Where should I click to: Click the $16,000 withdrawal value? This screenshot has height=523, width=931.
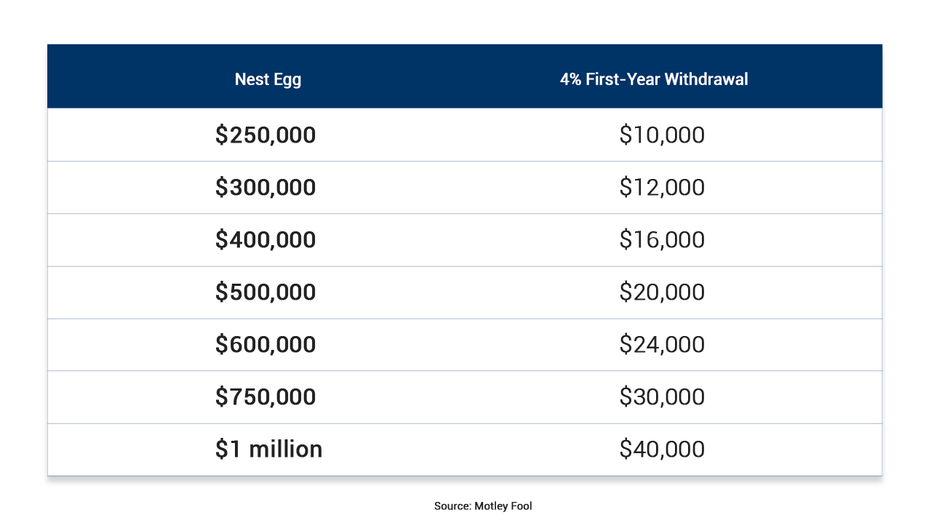(x=661, y=240)
